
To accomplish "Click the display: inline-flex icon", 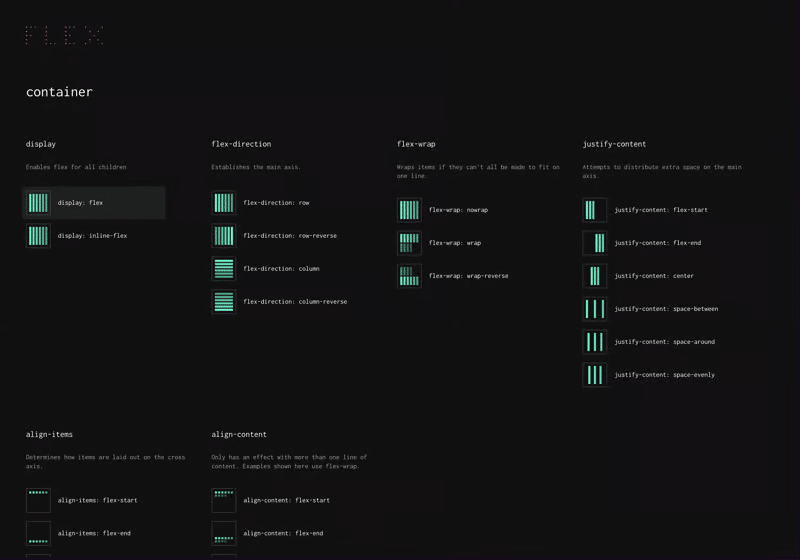I will [x=38, y=236].
